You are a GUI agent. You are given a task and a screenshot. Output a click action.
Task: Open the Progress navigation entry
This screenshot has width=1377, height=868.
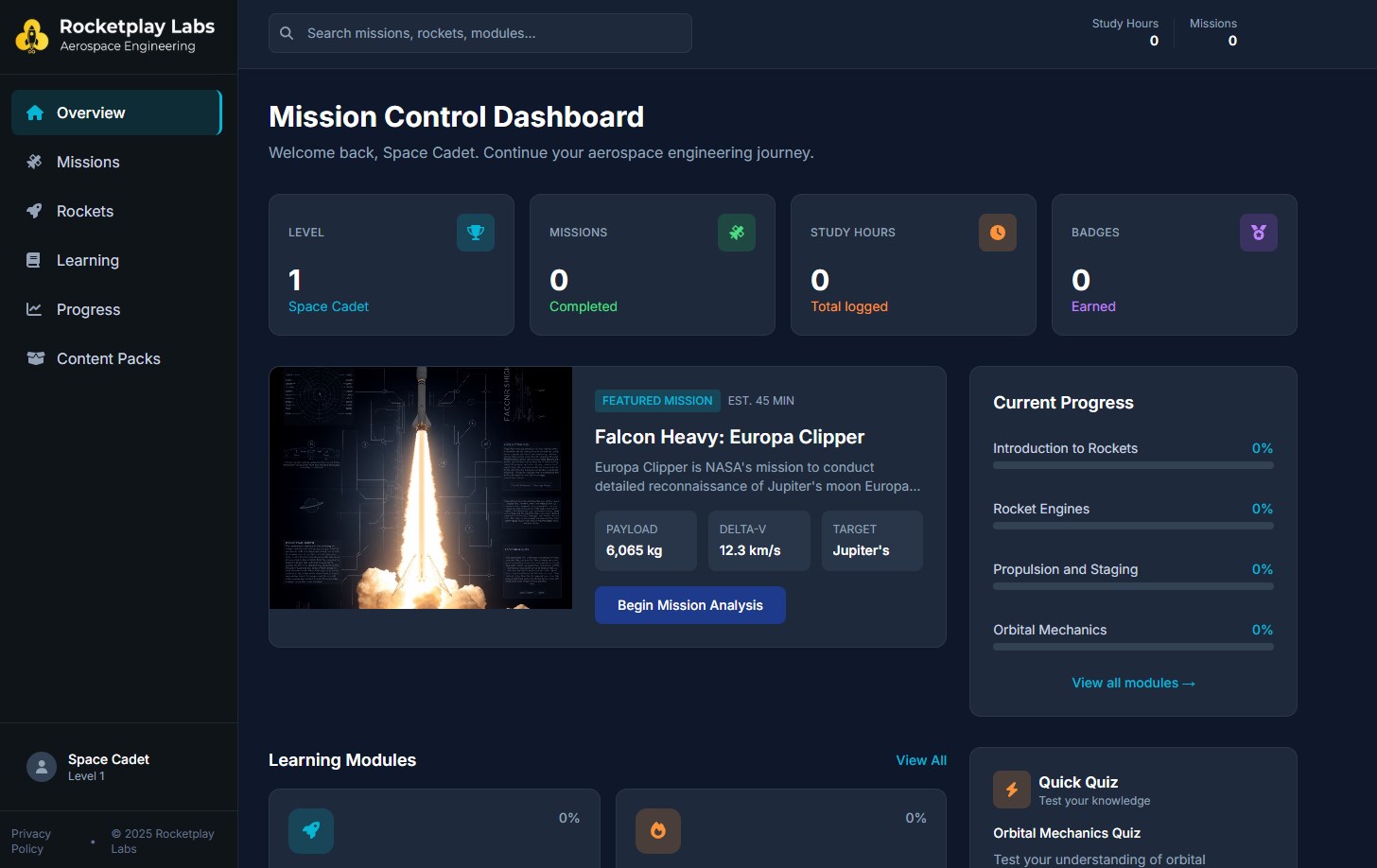coord(87,309)
